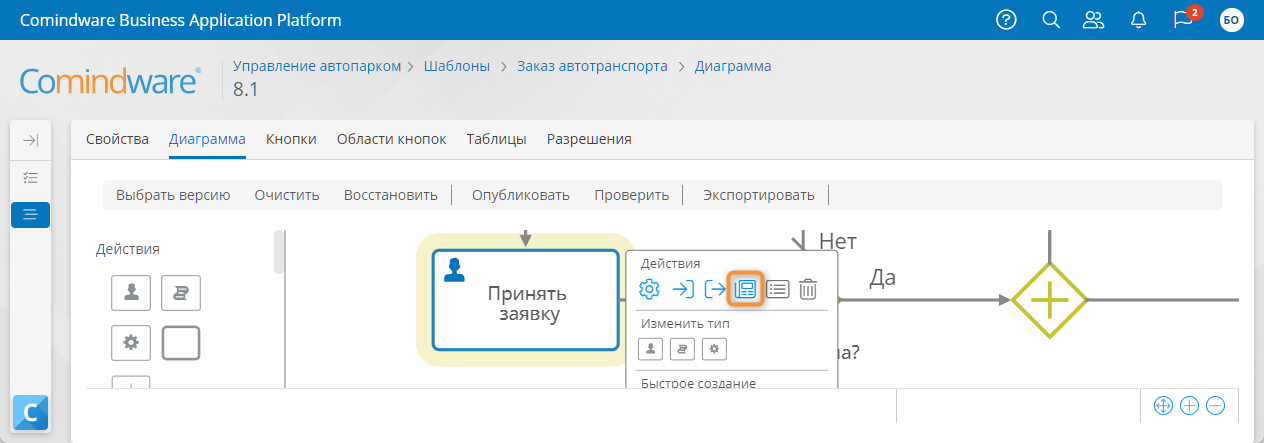Click the Да flow label
Viewport: 1264px width, 443px height.
point(882,278)
